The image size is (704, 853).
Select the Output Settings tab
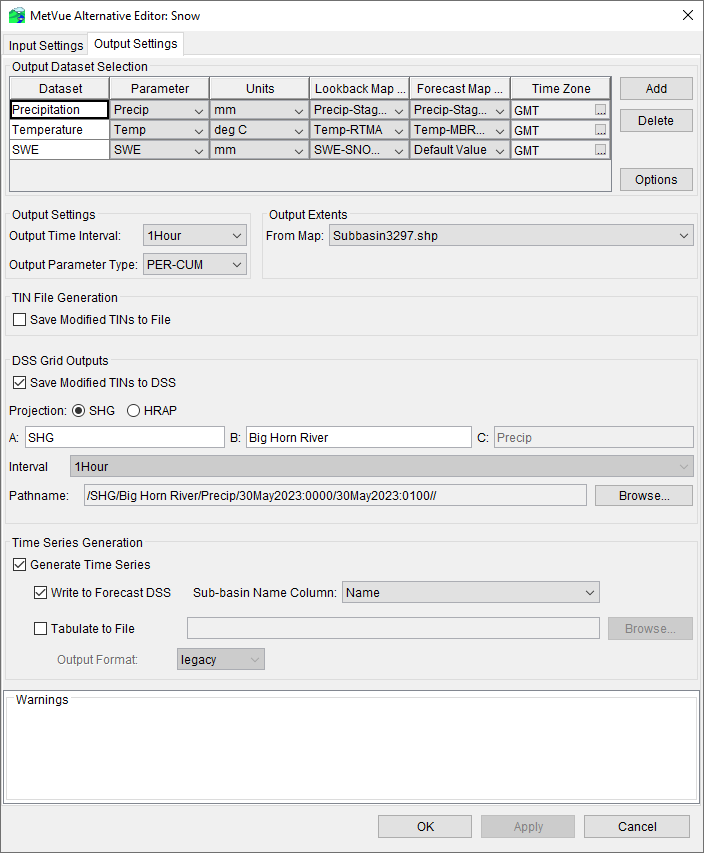[135, 44]
